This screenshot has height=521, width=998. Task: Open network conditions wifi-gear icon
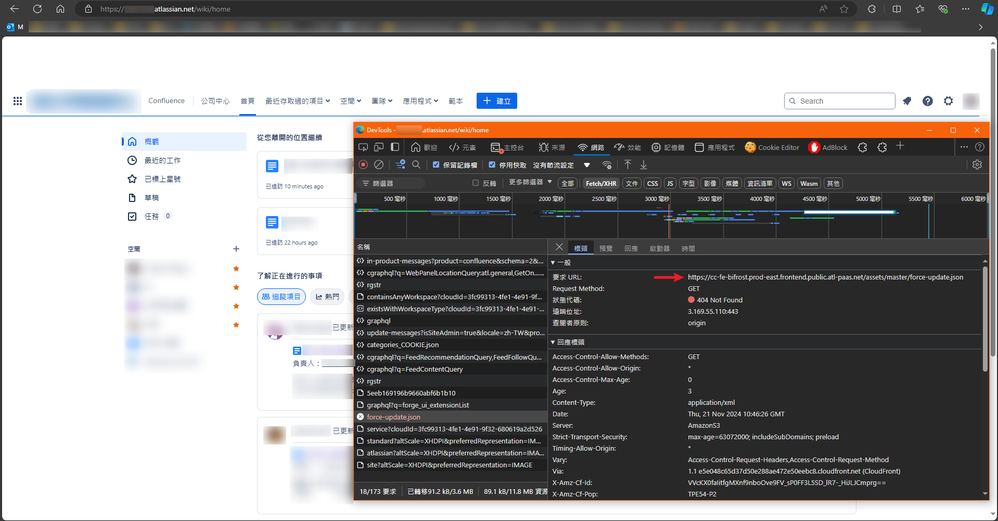point(607,165)
